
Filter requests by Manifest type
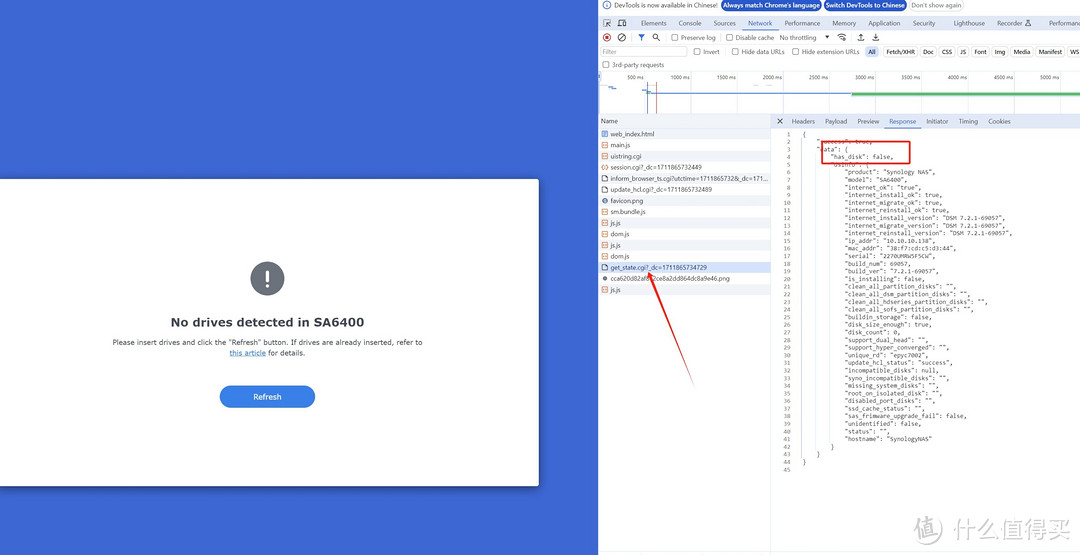click(1050, 52)
